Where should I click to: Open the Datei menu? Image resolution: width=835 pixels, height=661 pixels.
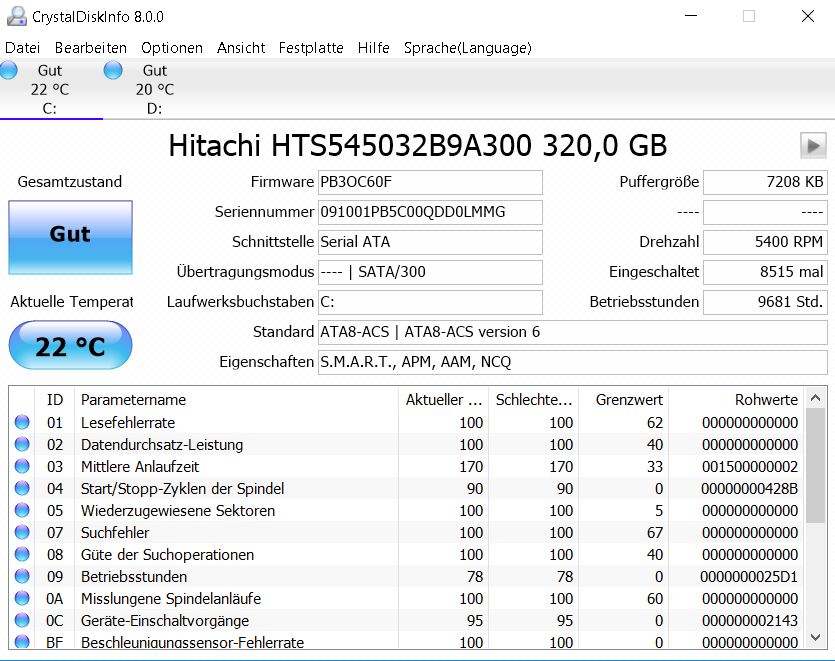pyautogui.click(x=22, y=48)
